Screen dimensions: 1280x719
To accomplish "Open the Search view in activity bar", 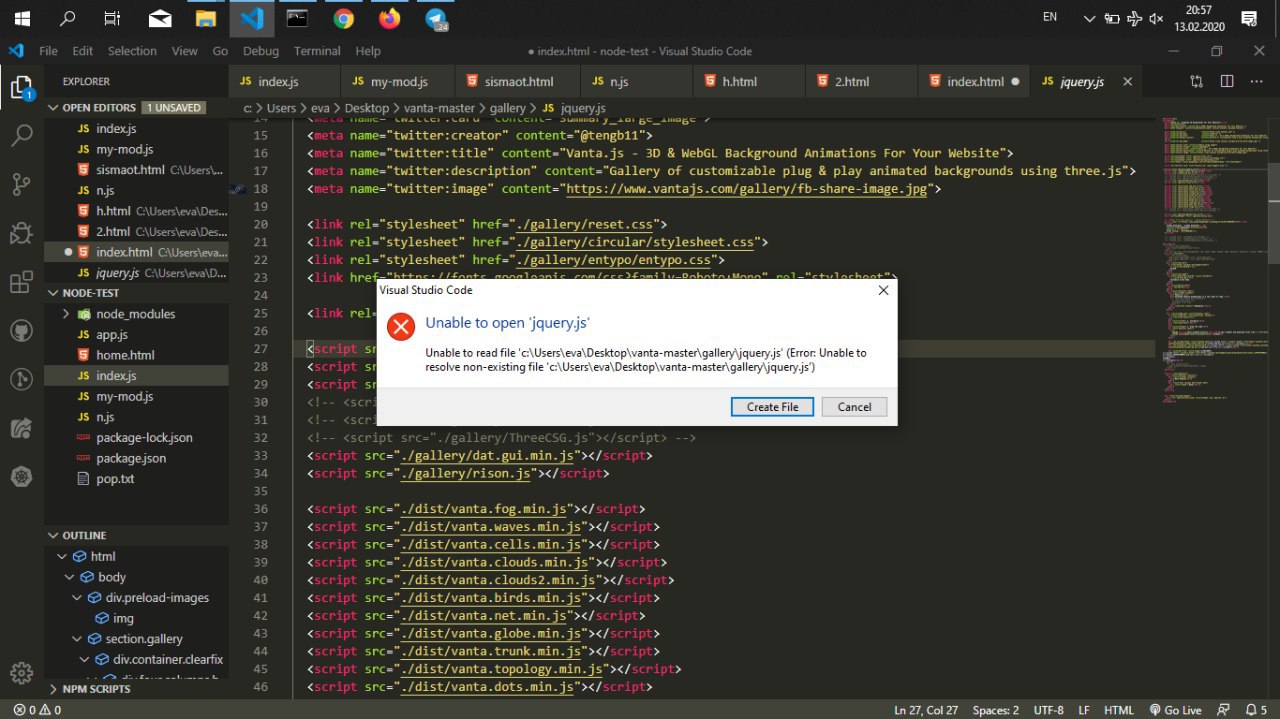I will [x=21, y=135].
